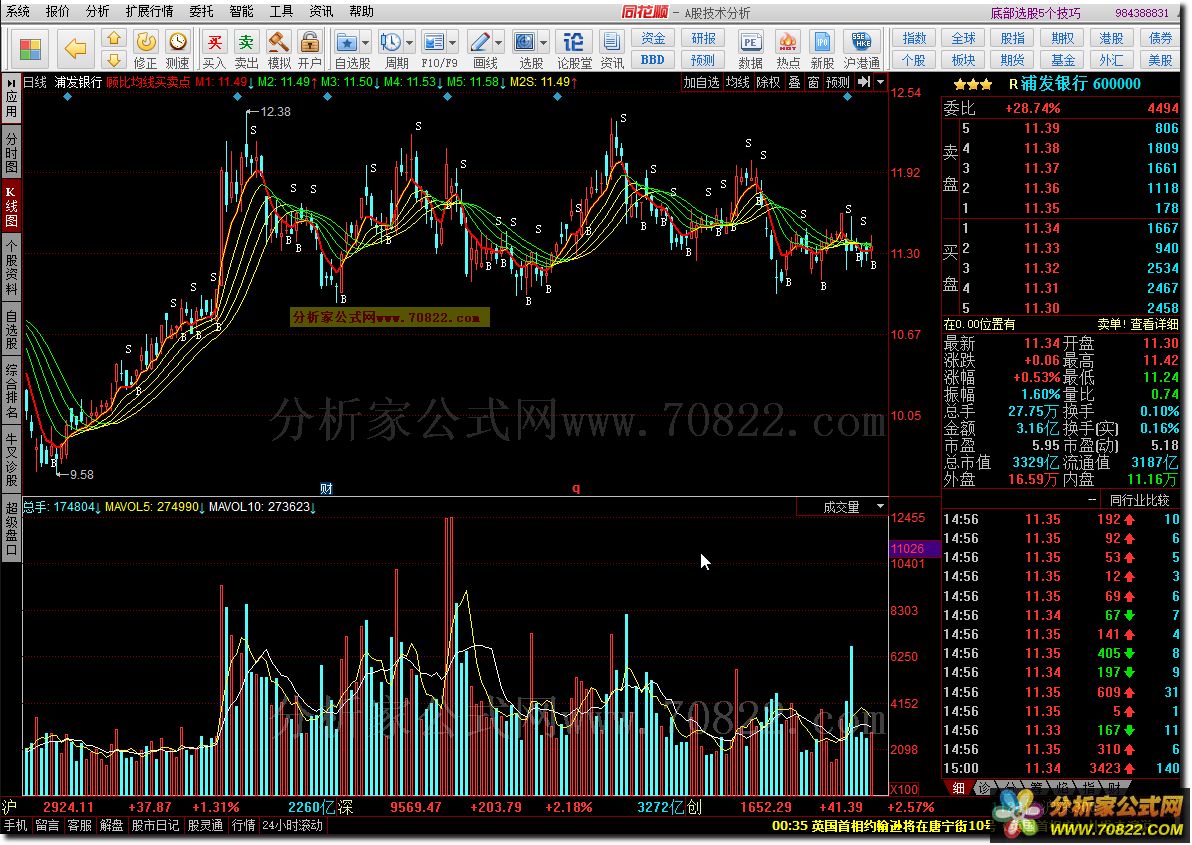Expand the 选股 dropdown arrow
The image size is (1192, 845).
544,42
